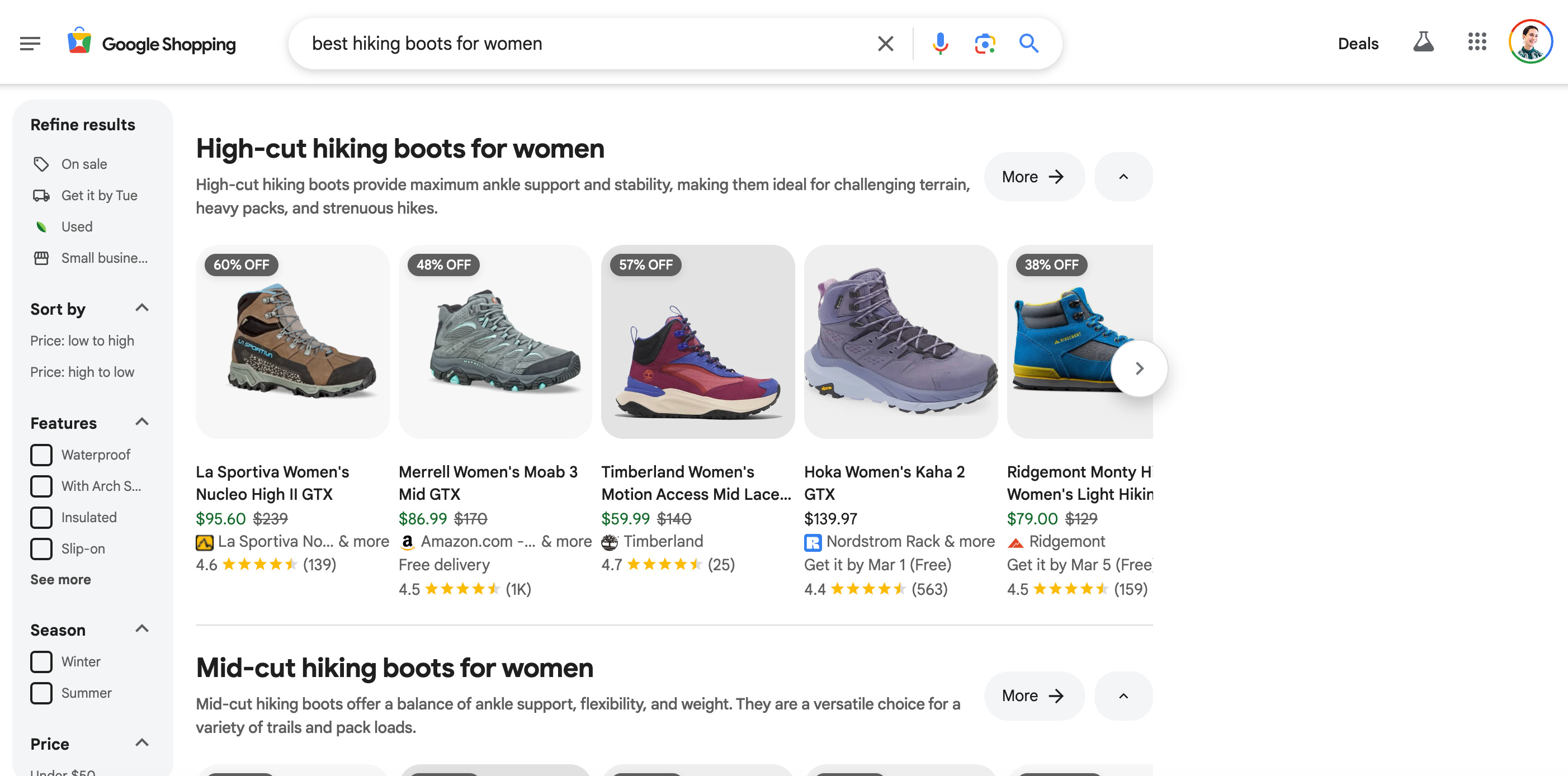Clear the search query with X
This screenshot has height=776, width=1568.
[886, 43]
